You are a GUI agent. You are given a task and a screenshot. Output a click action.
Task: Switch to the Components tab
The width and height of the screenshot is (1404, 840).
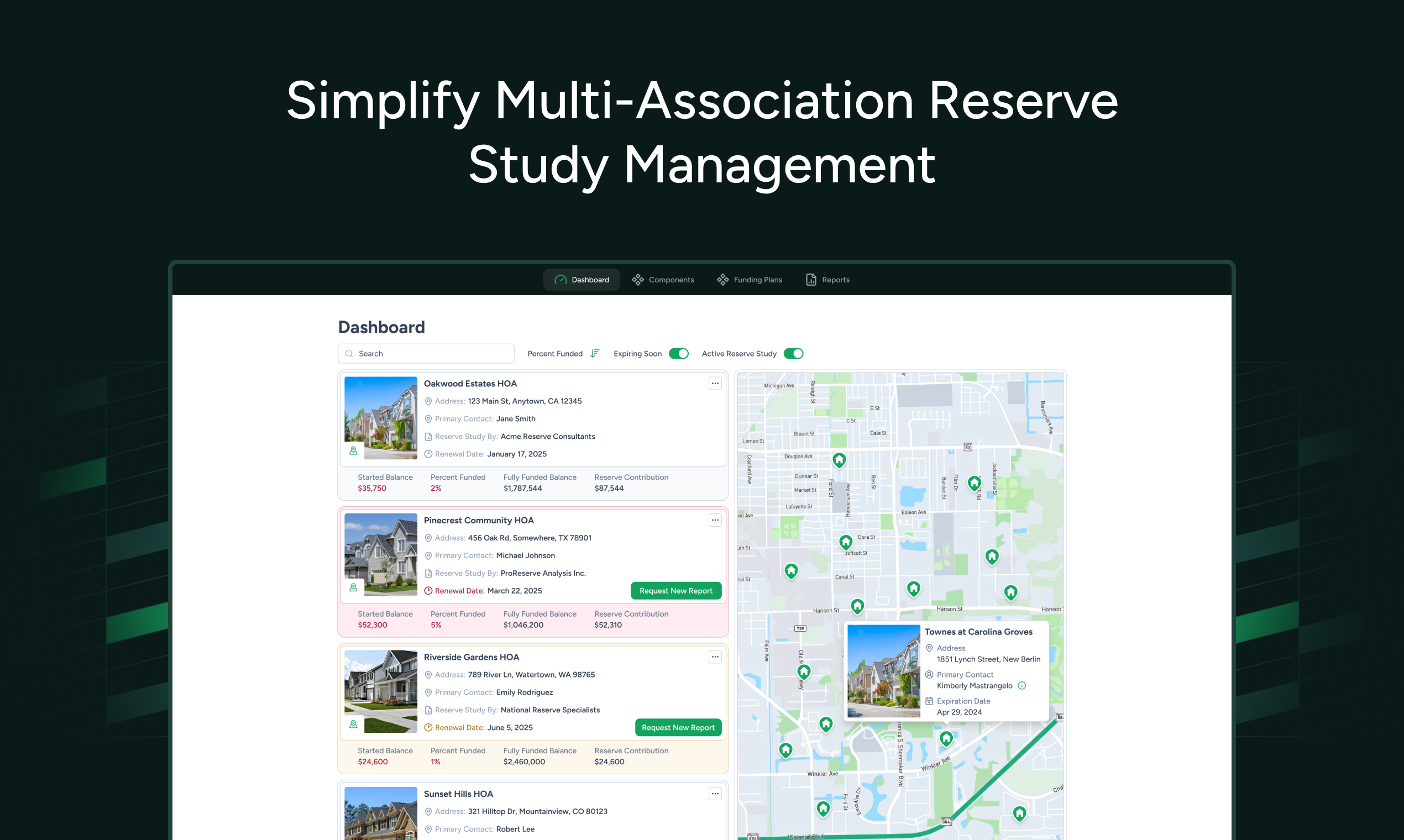pos(663,280)
